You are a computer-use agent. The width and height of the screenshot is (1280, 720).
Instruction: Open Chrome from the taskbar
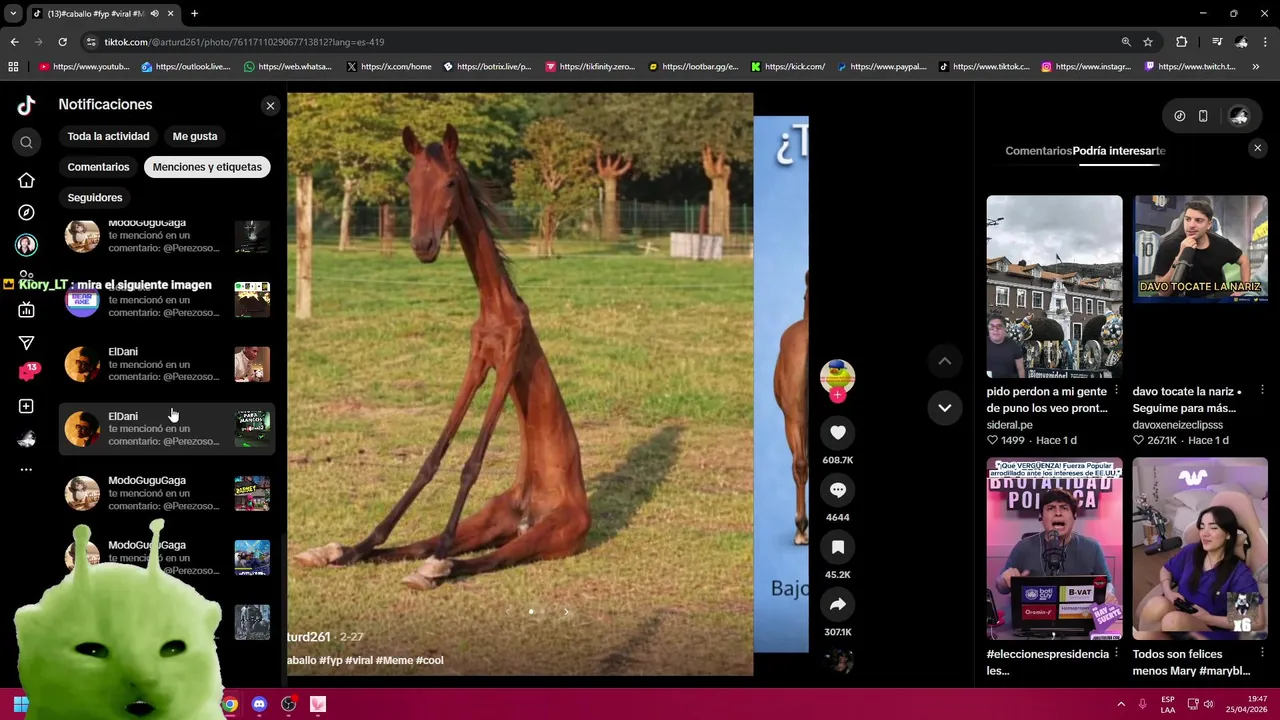tap(230, 704)
